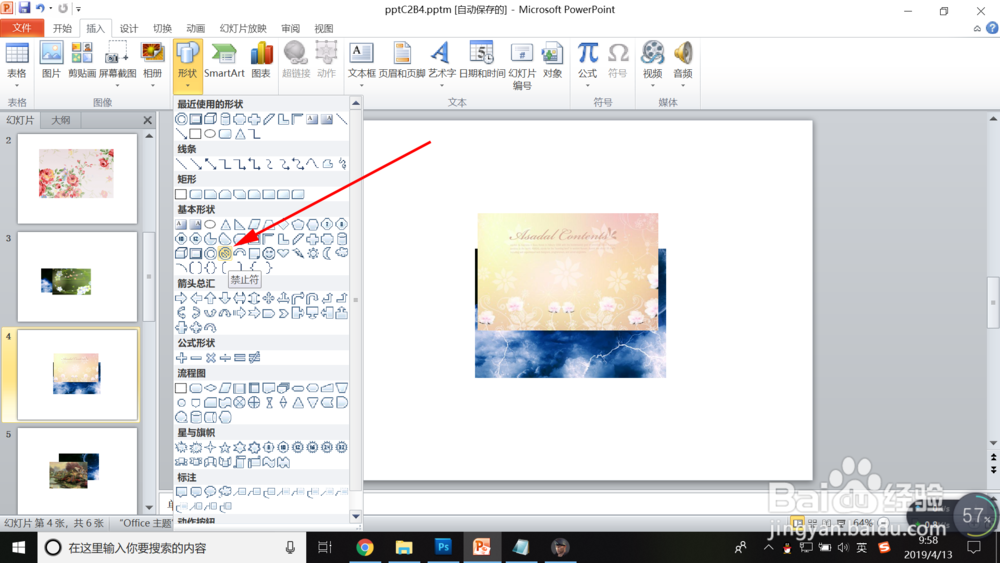This screenshot has height=563, width=1000.
Task: Pick the smiley face shape
Action: click(268, 253)
